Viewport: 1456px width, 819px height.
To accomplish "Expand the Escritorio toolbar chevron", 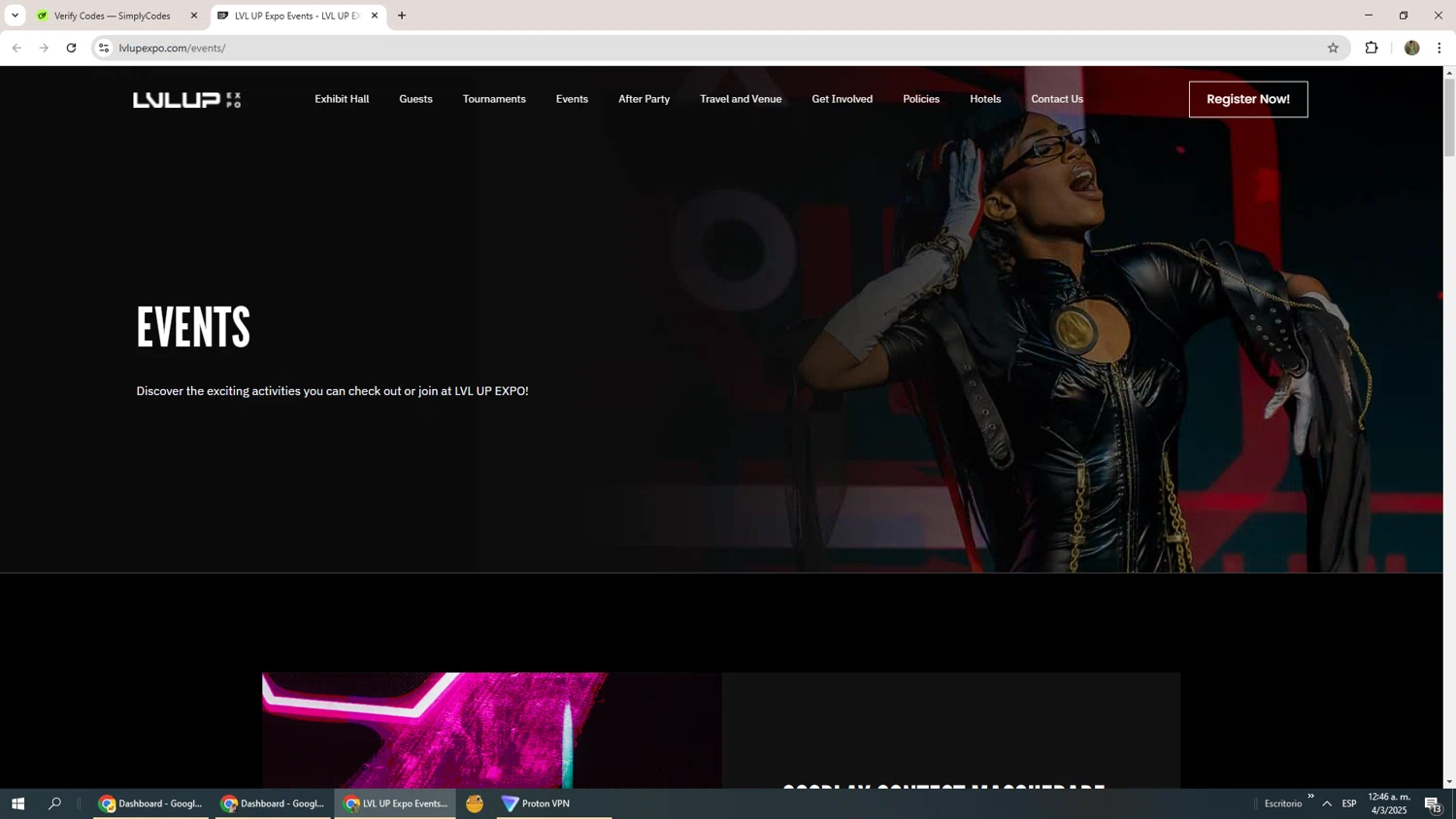I will pos(1310,797).
